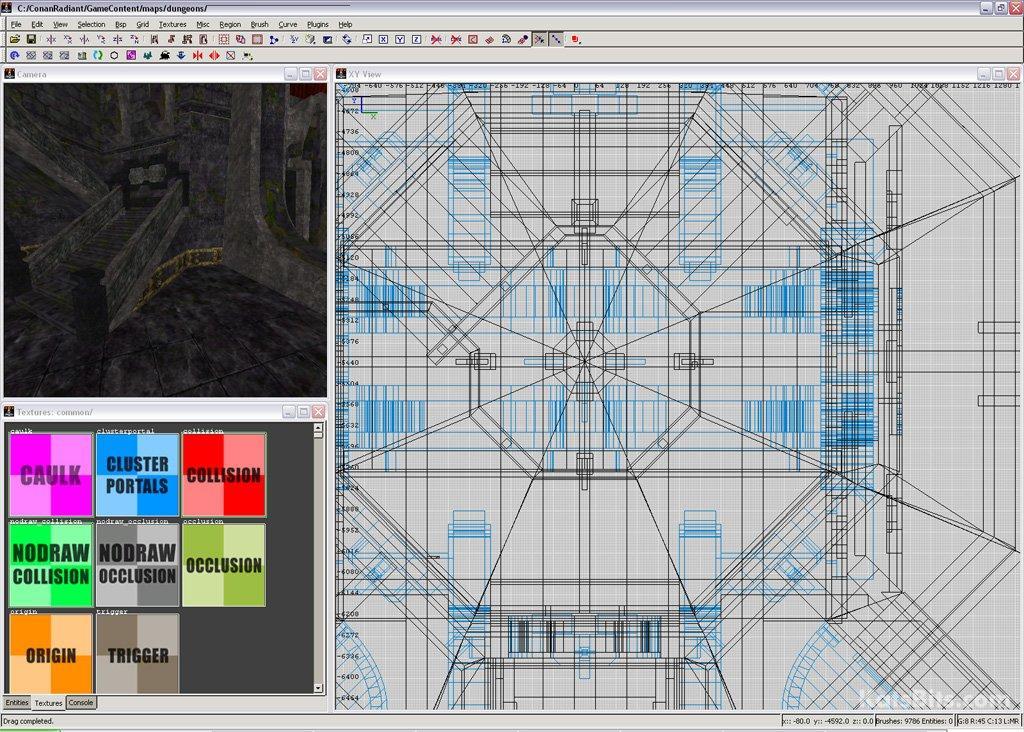
Task: Click the texture panel scroll down arrow
Action: coord(319,688)
